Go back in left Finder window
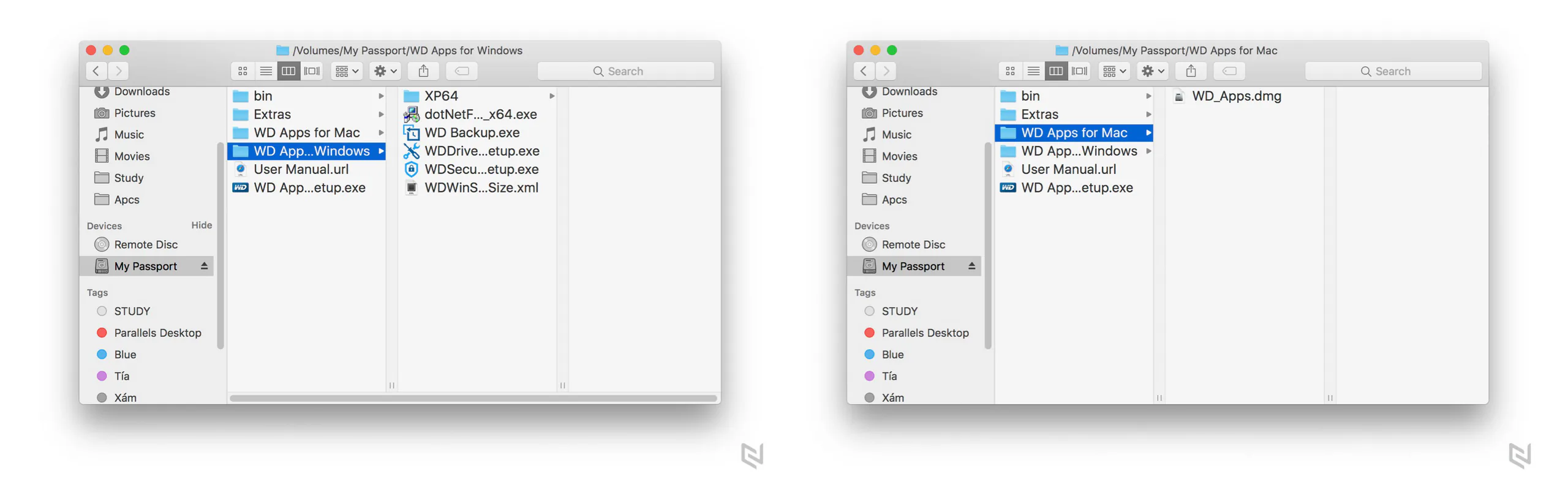The height and width of the screenshot is (487, 1568). [x=96, y=71]
